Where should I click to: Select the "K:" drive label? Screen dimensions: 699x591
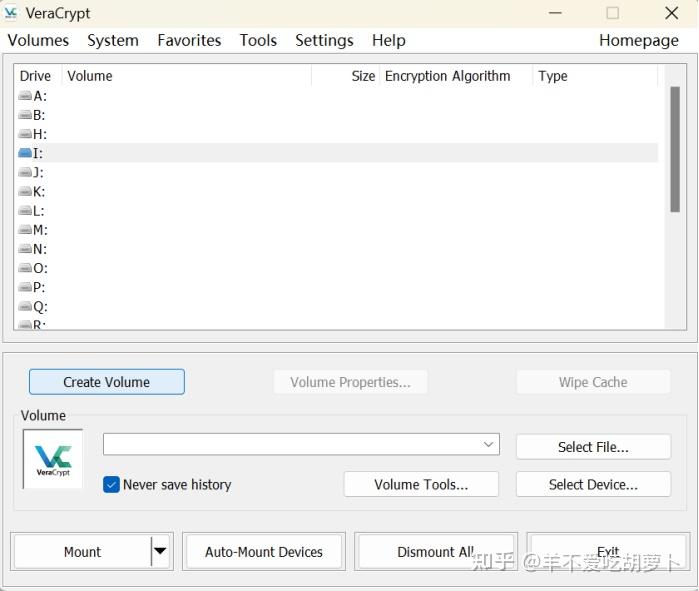click(39, 192)
